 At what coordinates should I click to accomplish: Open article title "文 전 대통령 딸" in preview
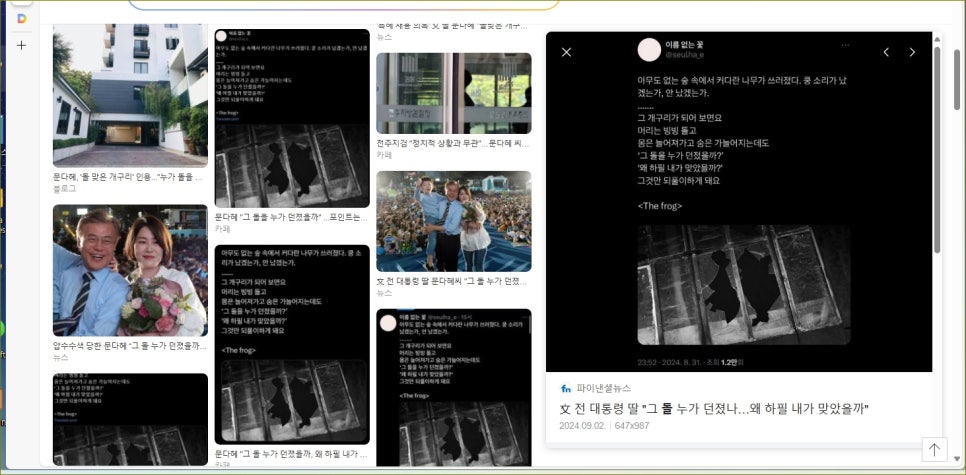tap(713, 408)
